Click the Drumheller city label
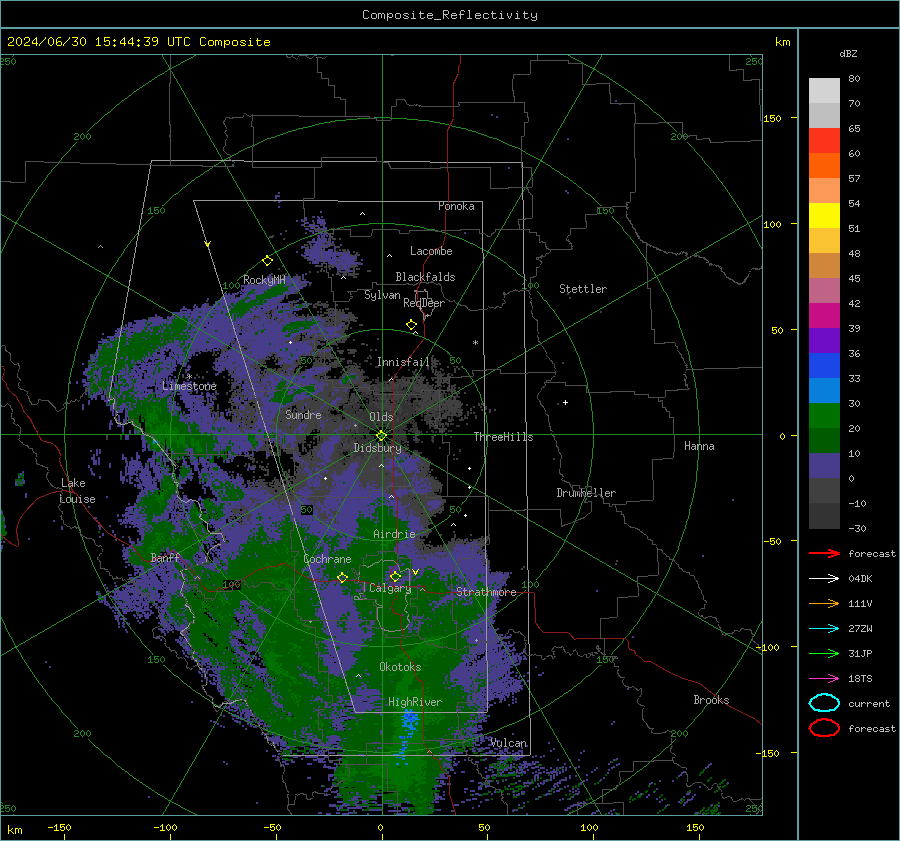The width and height of the screenshot is (900, 841). 586,493
